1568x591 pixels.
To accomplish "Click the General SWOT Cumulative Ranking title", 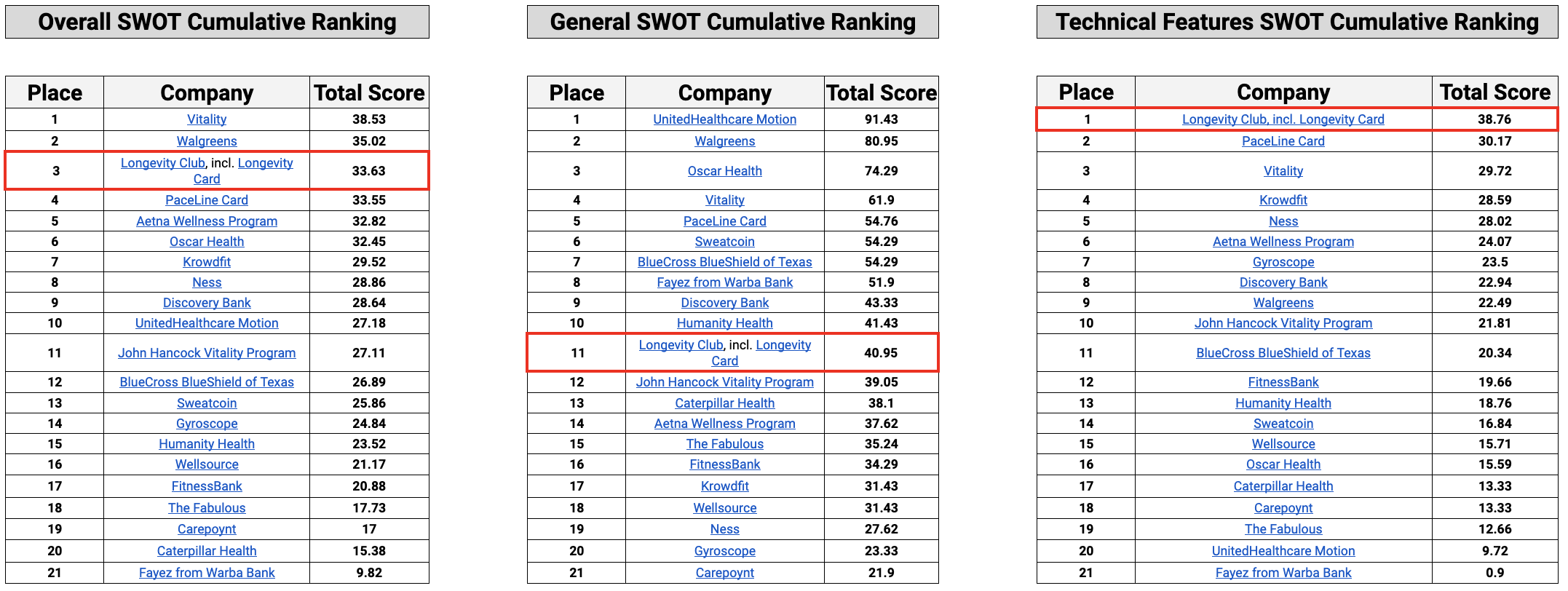I will 732,22.
